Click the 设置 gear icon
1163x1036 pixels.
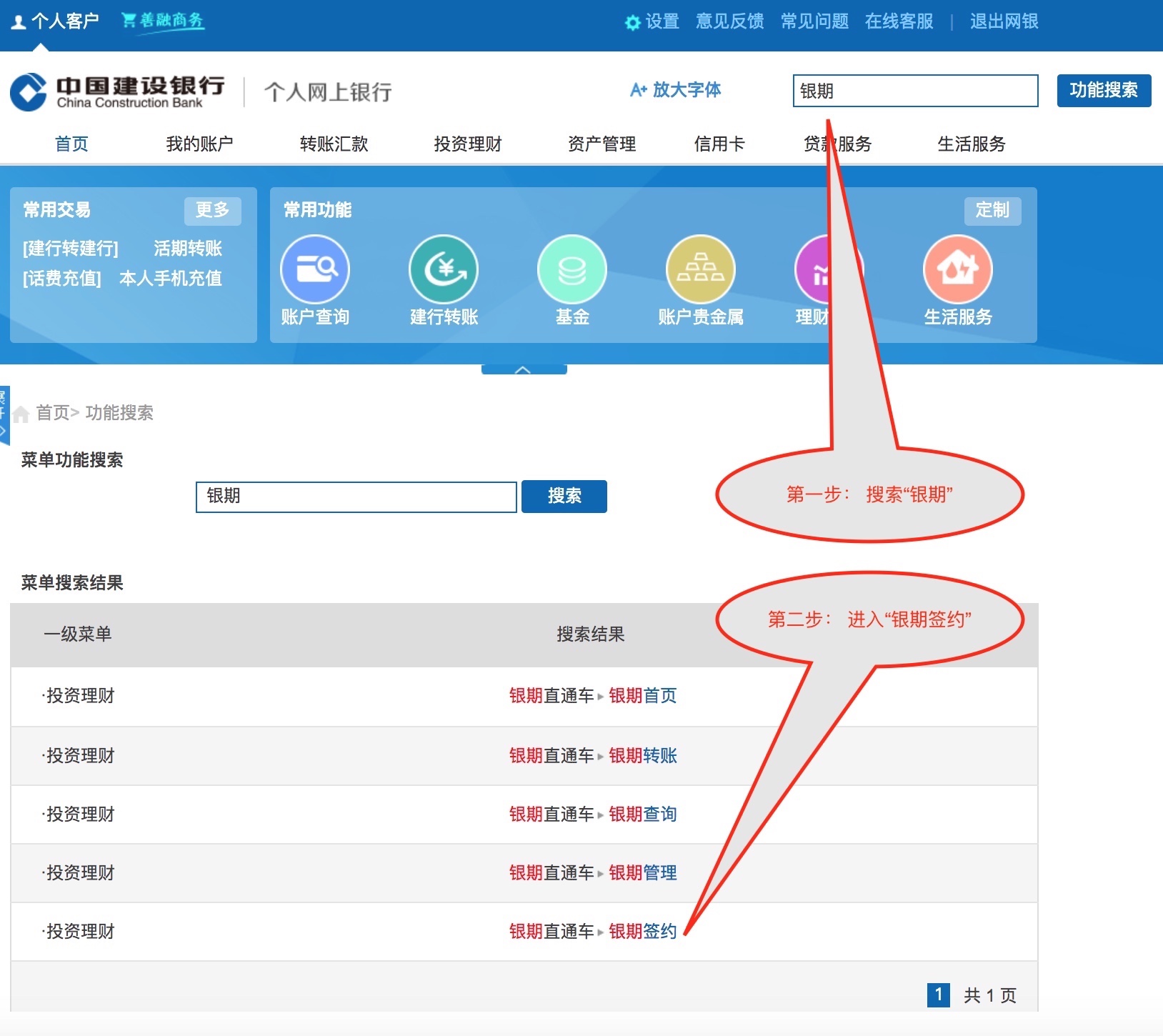point(632,23)
